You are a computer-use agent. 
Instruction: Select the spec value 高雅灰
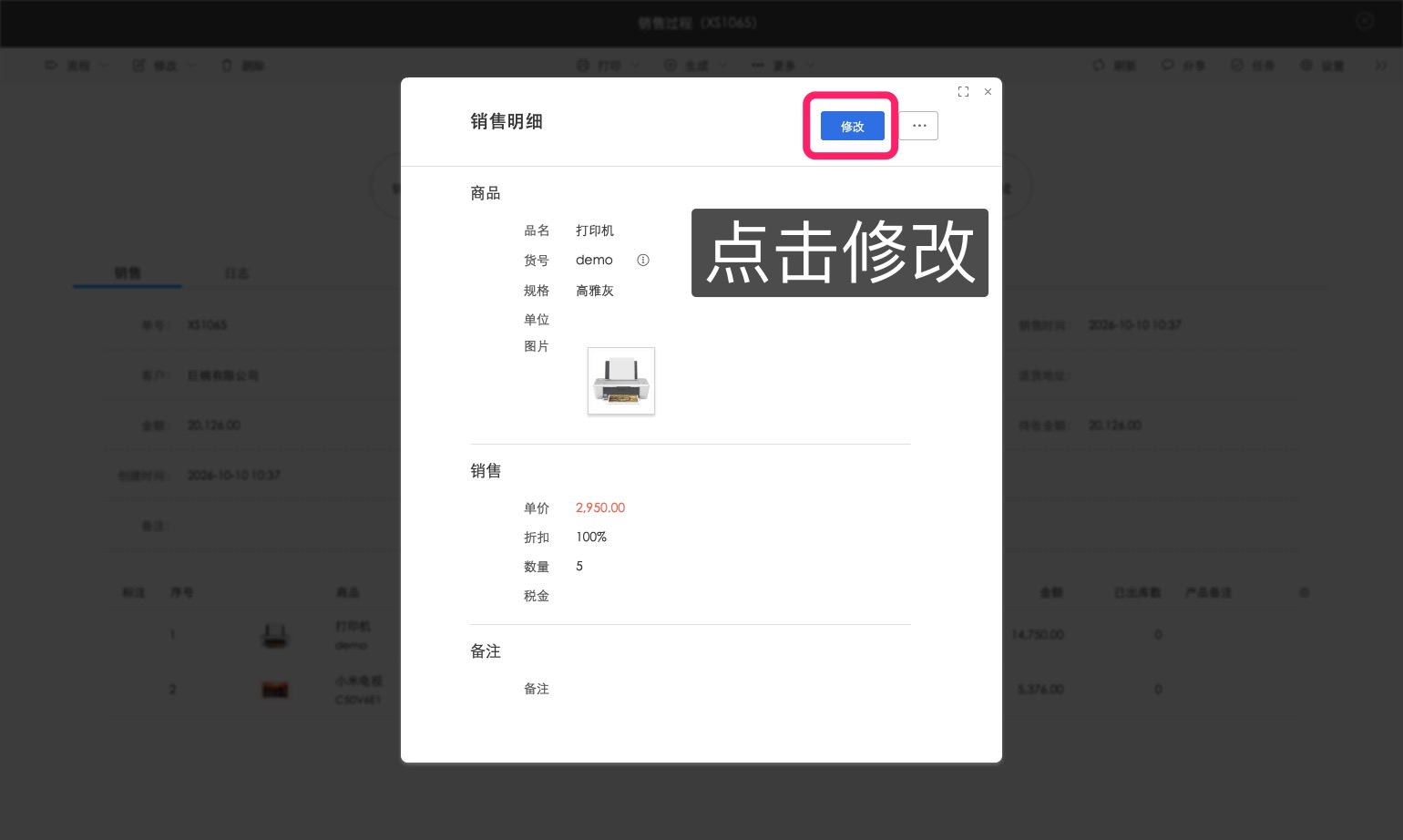click(595, 291)
